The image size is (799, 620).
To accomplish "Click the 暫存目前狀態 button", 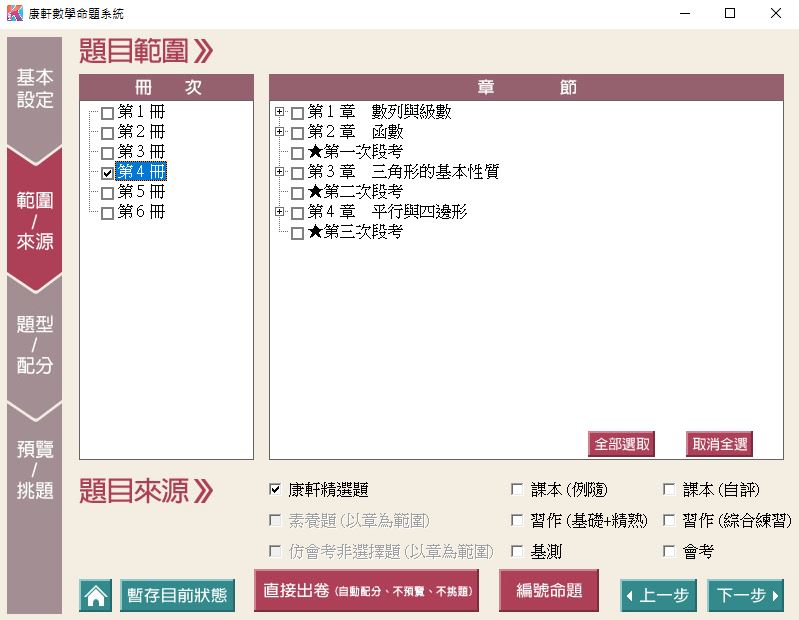I will (x=178, y=596).
